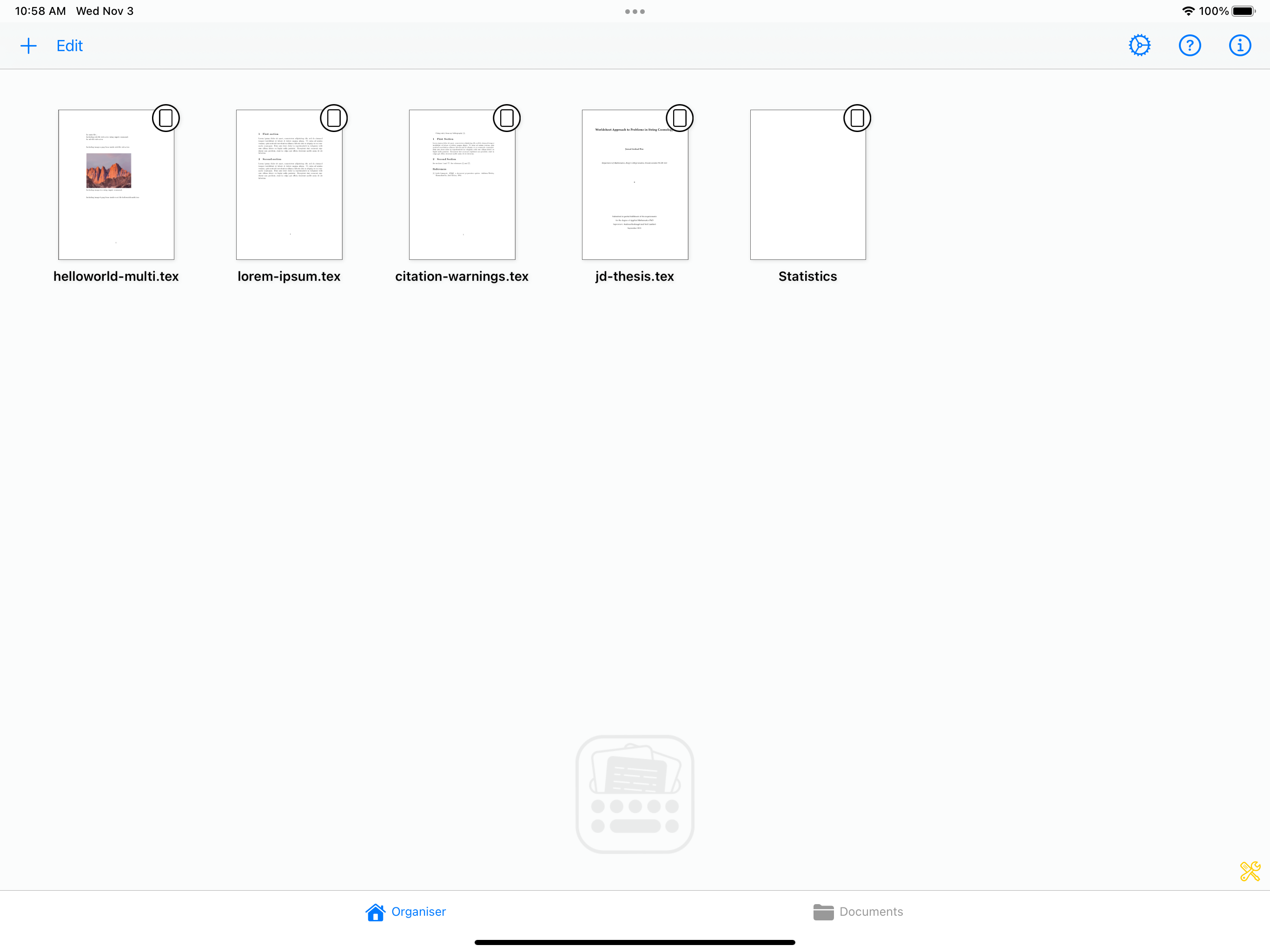Open the info circle icon
Image resolution: width=1270 pixels, height=952 pixels.
tap(1240, 46)
